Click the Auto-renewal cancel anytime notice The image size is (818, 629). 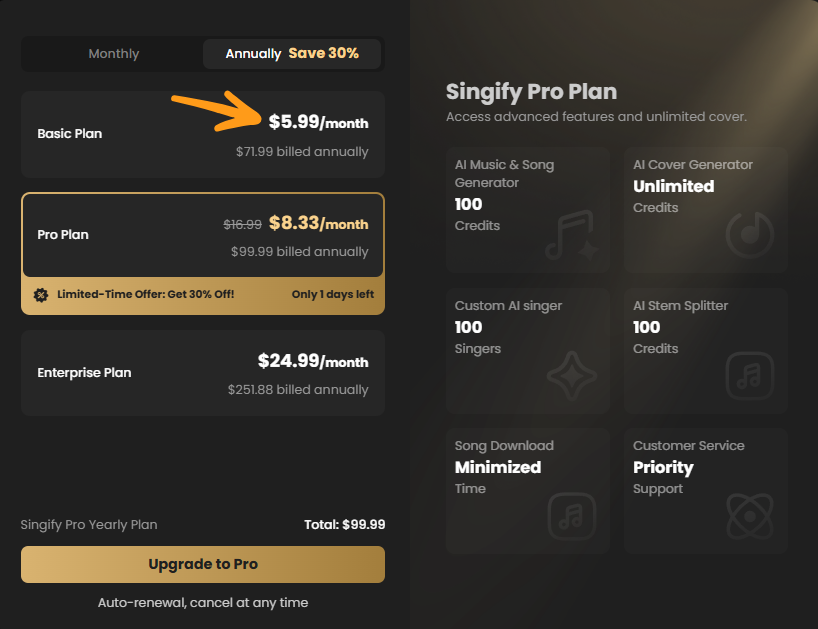click(203, 602)
